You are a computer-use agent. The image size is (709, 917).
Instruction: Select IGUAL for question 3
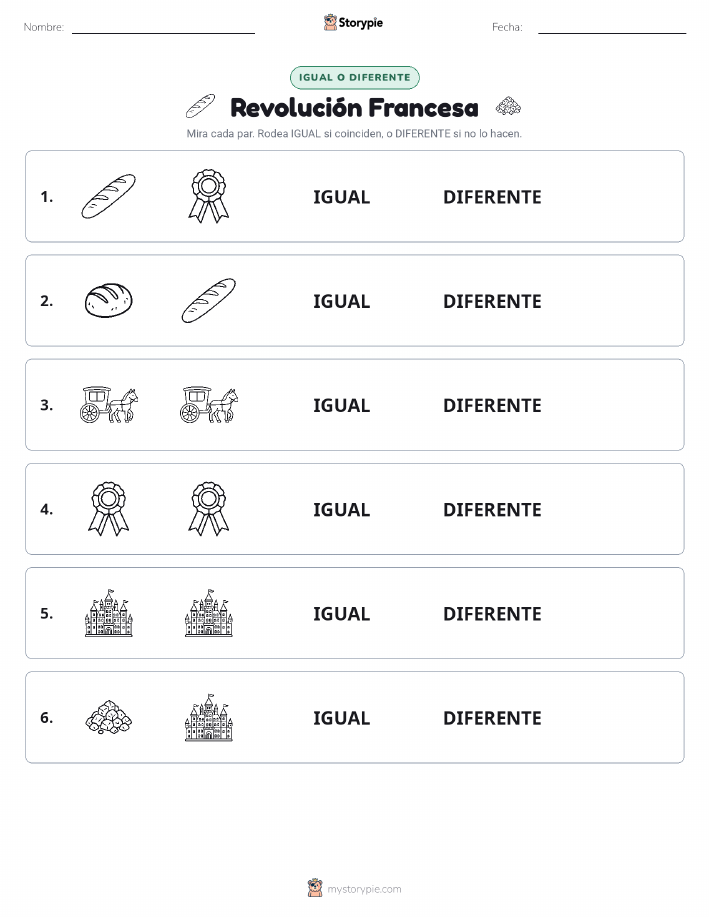click(x=342, y=405)
